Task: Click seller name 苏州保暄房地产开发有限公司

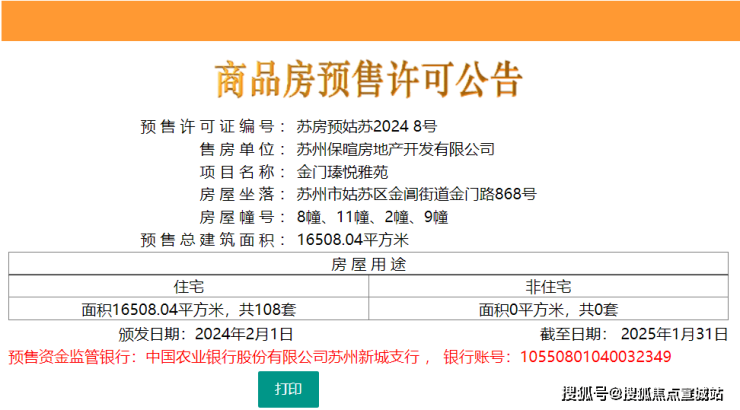Action: click(x=395, y=149)
